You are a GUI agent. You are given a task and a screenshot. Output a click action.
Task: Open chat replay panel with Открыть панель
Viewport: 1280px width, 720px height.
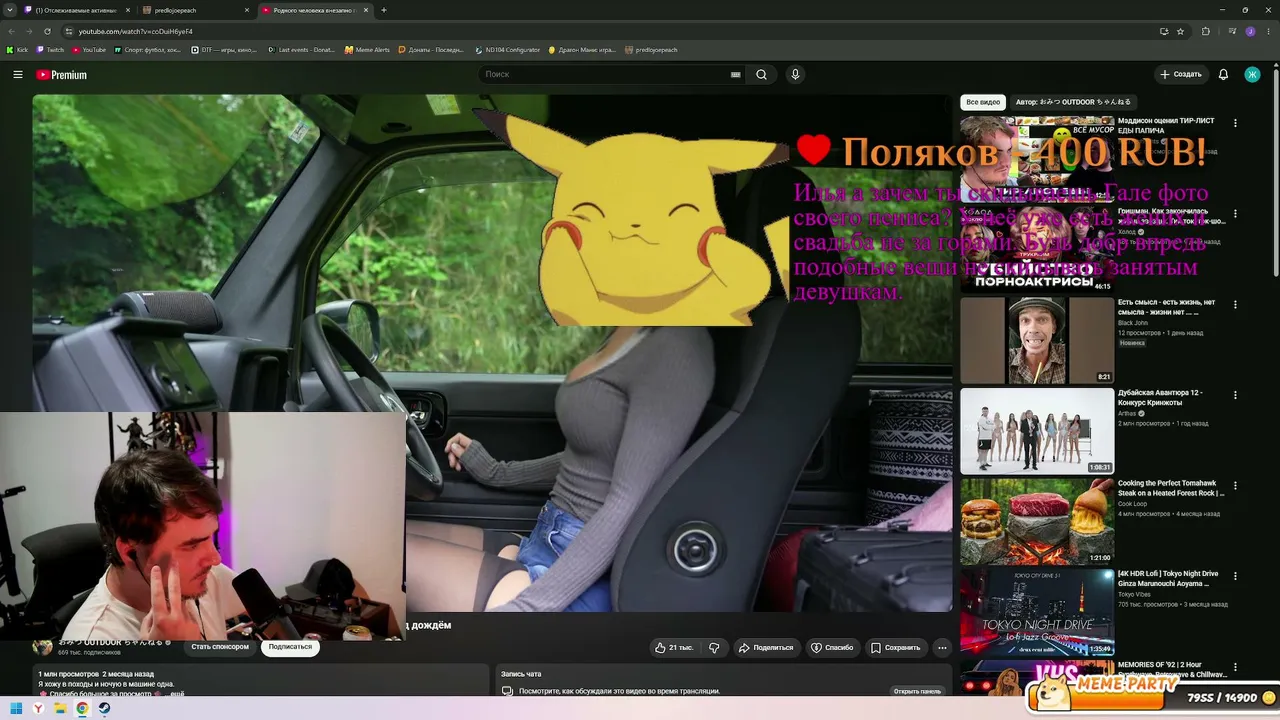(917, 691)
